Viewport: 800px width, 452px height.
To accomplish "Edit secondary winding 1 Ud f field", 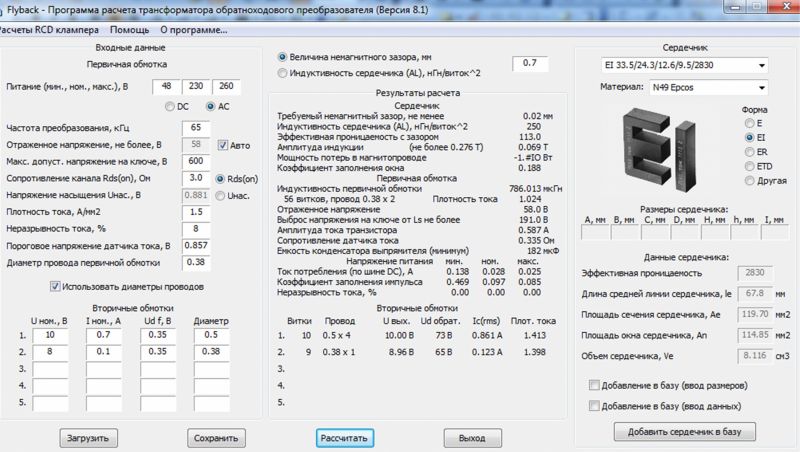I will click(158, 335).
